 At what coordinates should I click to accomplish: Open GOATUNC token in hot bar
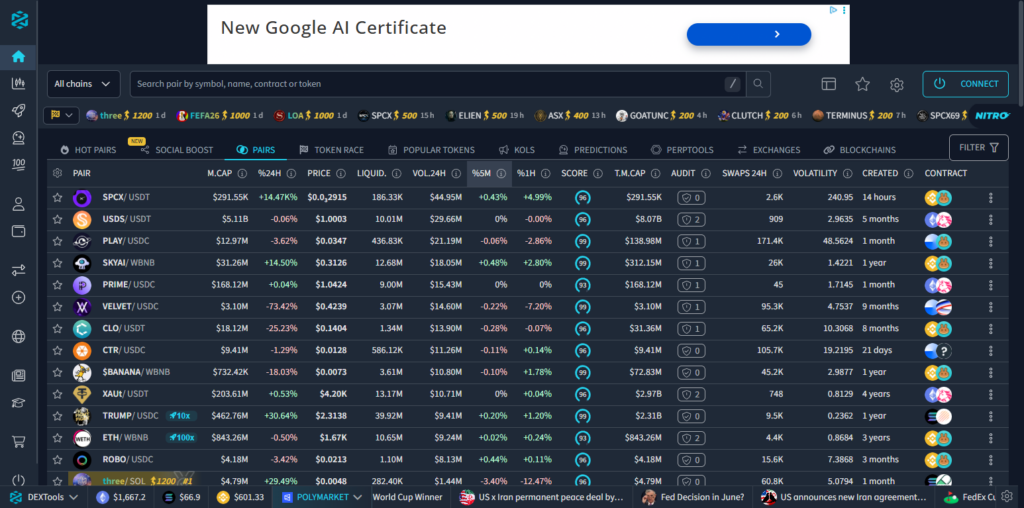click(x=662, y=116)
